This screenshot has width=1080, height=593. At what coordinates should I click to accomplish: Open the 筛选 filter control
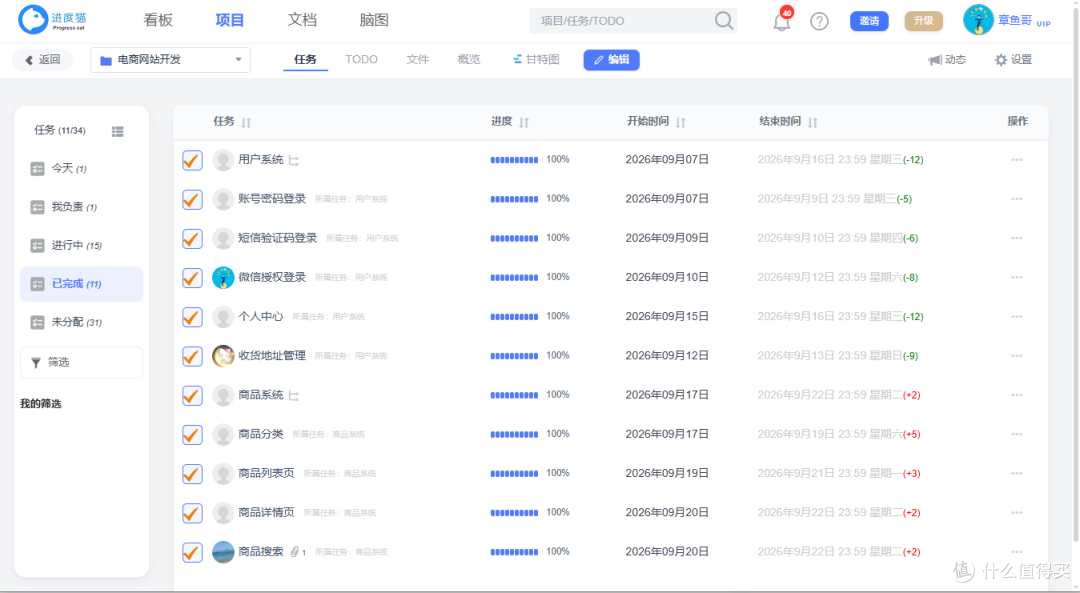(x=81, y=362)
